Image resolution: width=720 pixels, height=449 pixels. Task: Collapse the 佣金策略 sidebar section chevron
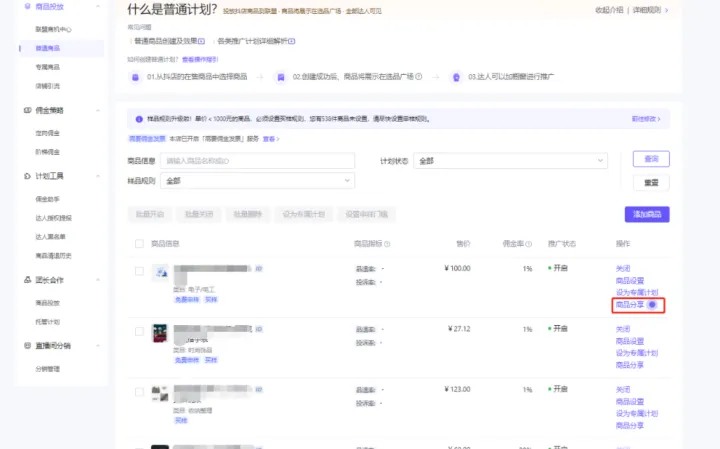click(x=98, y=110)
